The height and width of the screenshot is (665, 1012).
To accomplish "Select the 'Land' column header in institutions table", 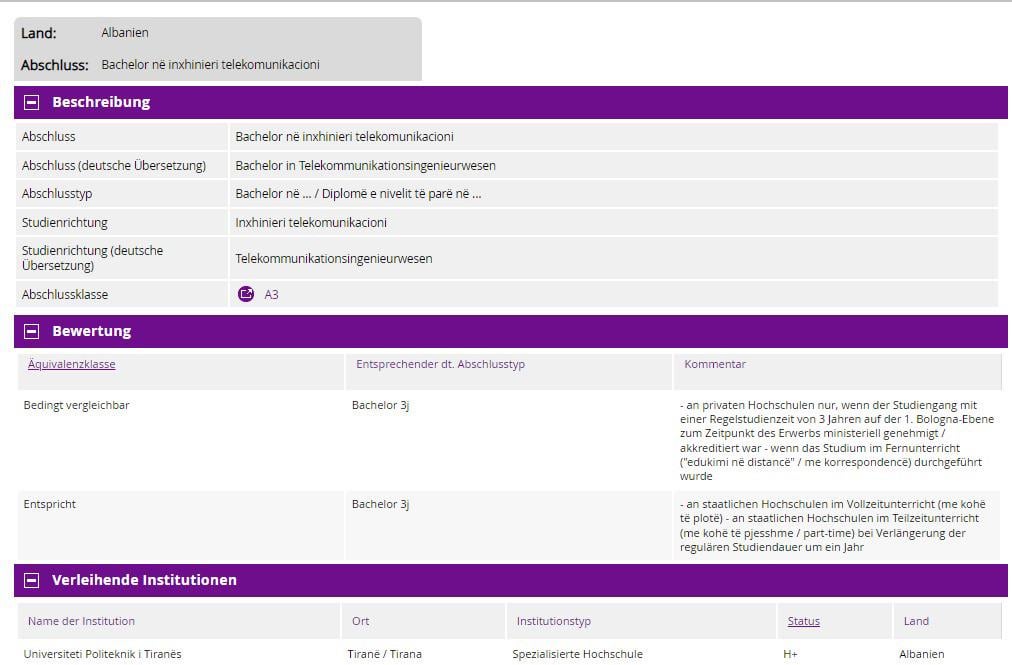I will pos(916,621).
